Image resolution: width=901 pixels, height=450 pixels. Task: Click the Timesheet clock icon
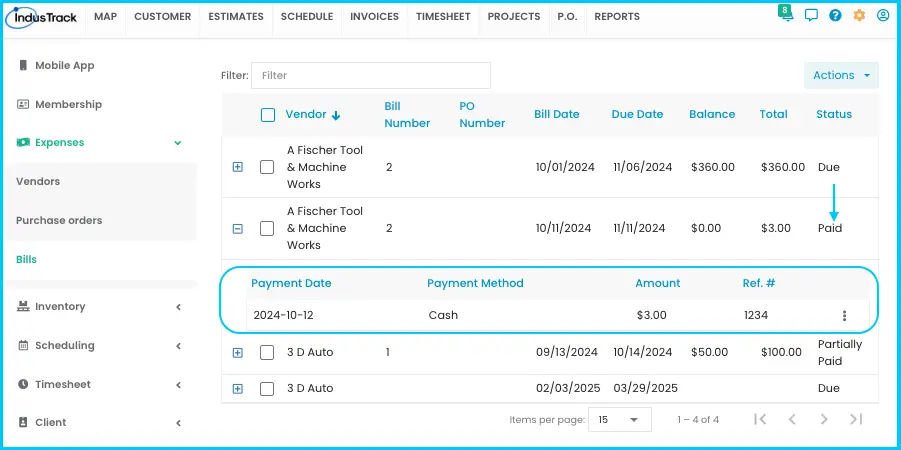click(x=23, y=384)
